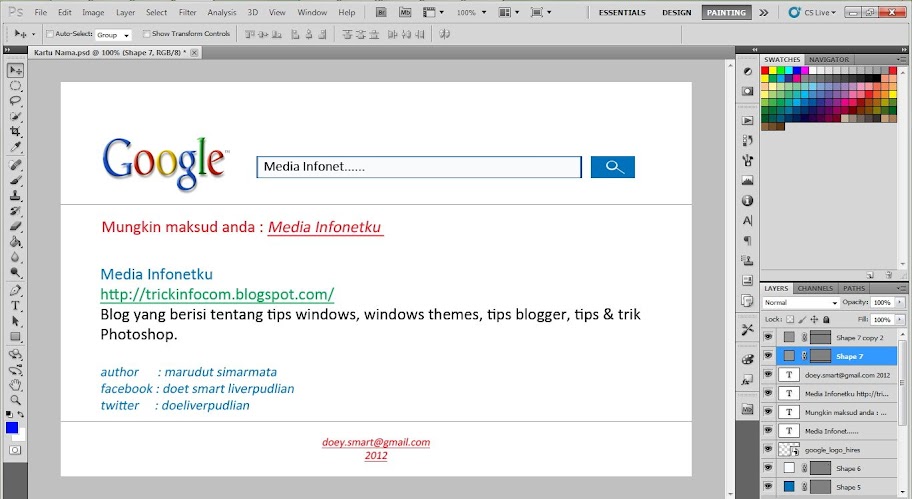Select the Quick Selection tool

pyautogui.click(x=15, y=116)
